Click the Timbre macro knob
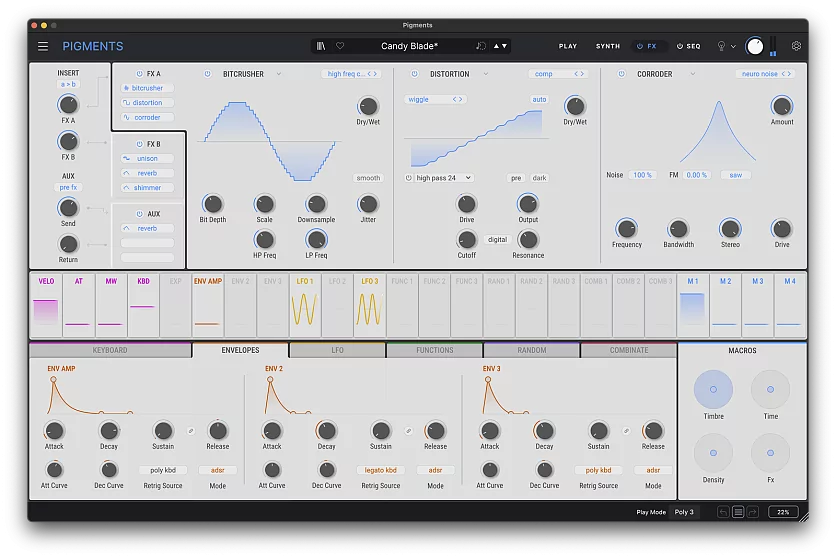The width and height of the screenshot is (836, 558). pos(713,390)
